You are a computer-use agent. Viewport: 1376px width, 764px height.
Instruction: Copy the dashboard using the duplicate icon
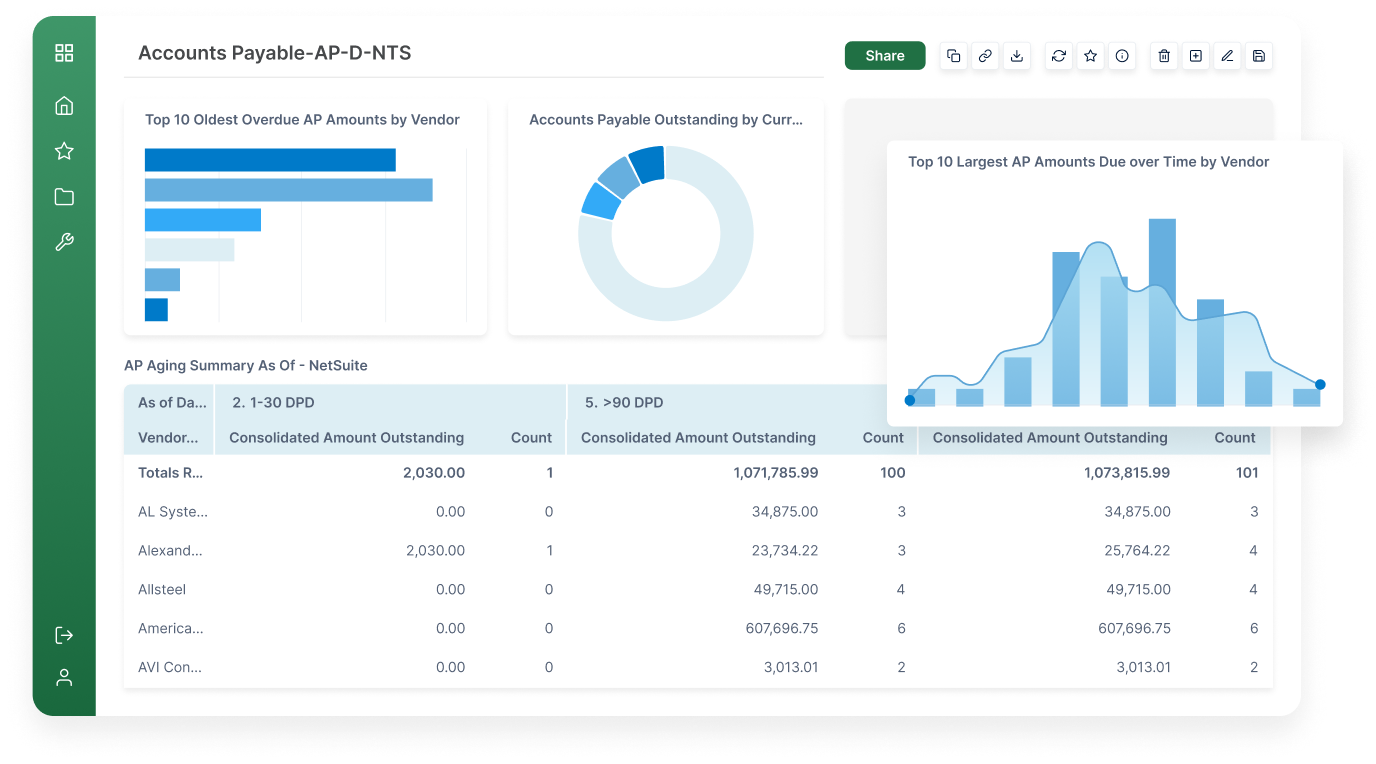coord(954,56)
